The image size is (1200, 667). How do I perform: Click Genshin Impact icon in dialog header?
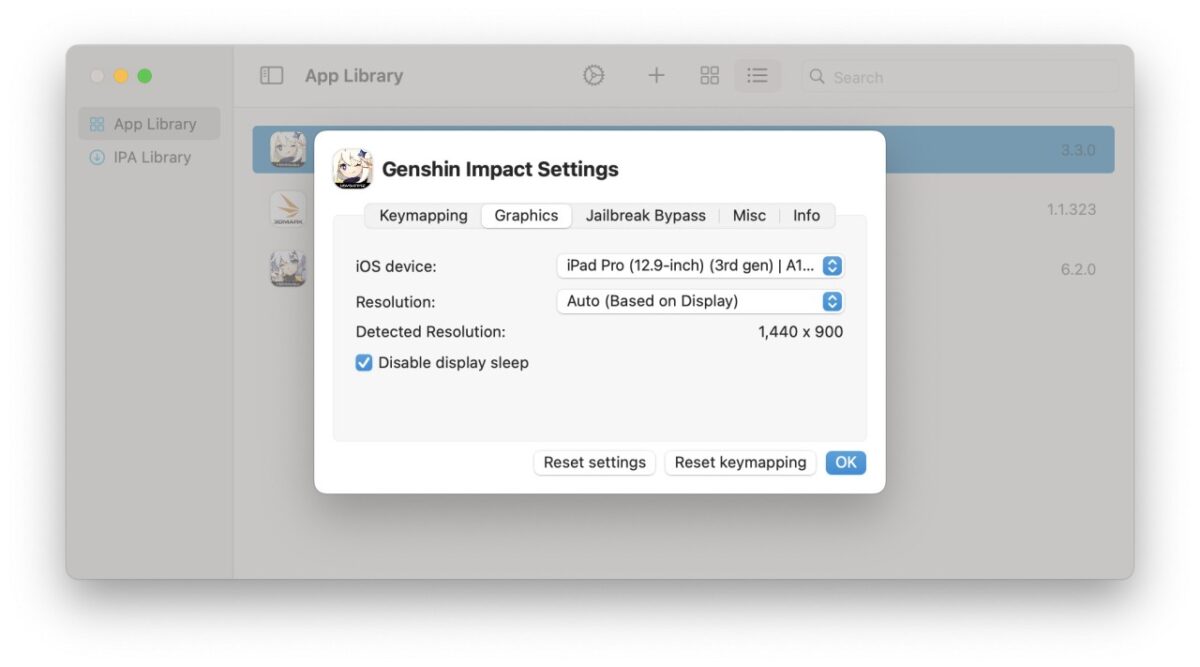click(352, 168)
